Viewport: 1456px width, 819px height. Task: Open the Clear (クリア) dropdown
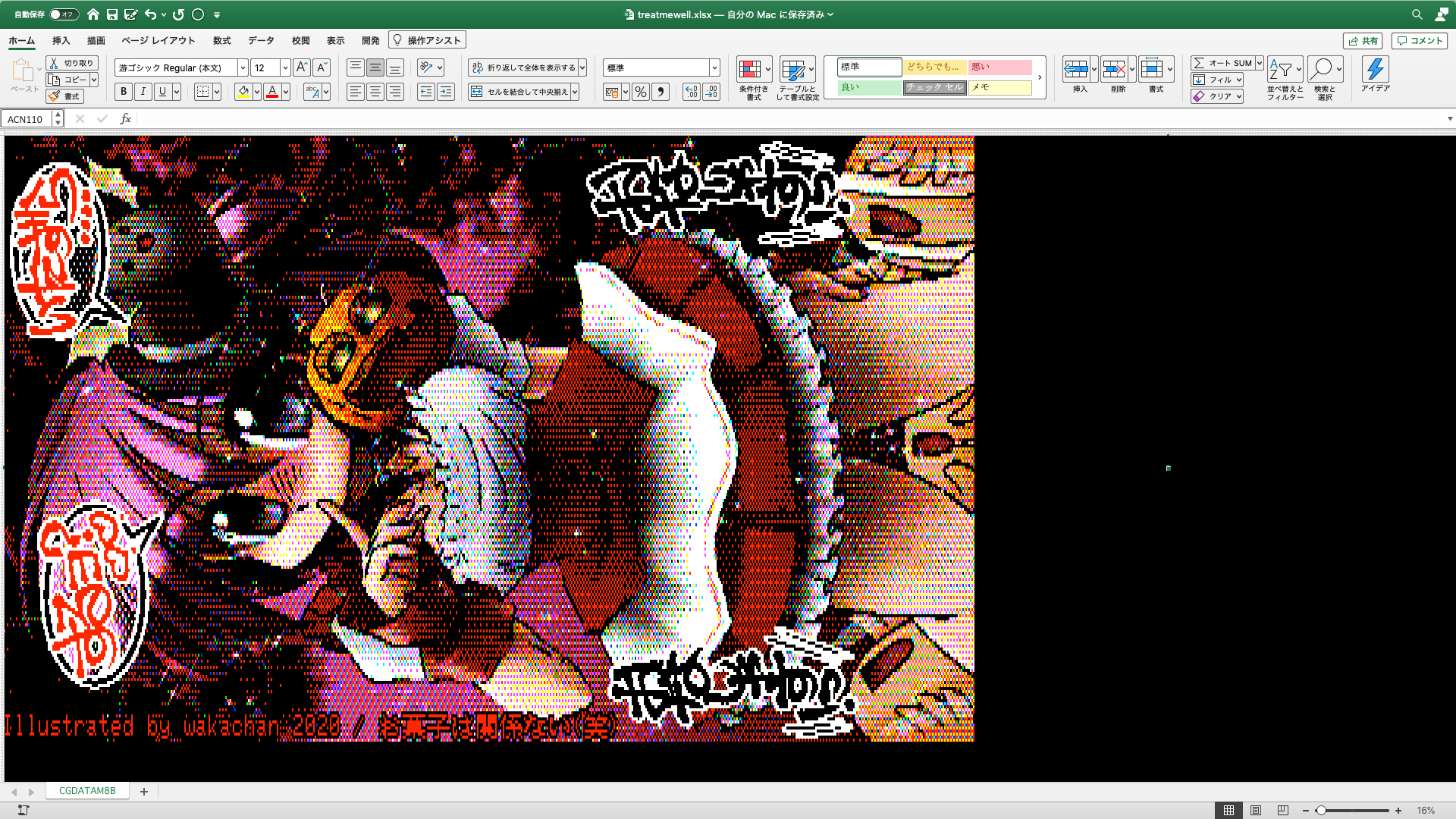click(x=1217, y=96)
